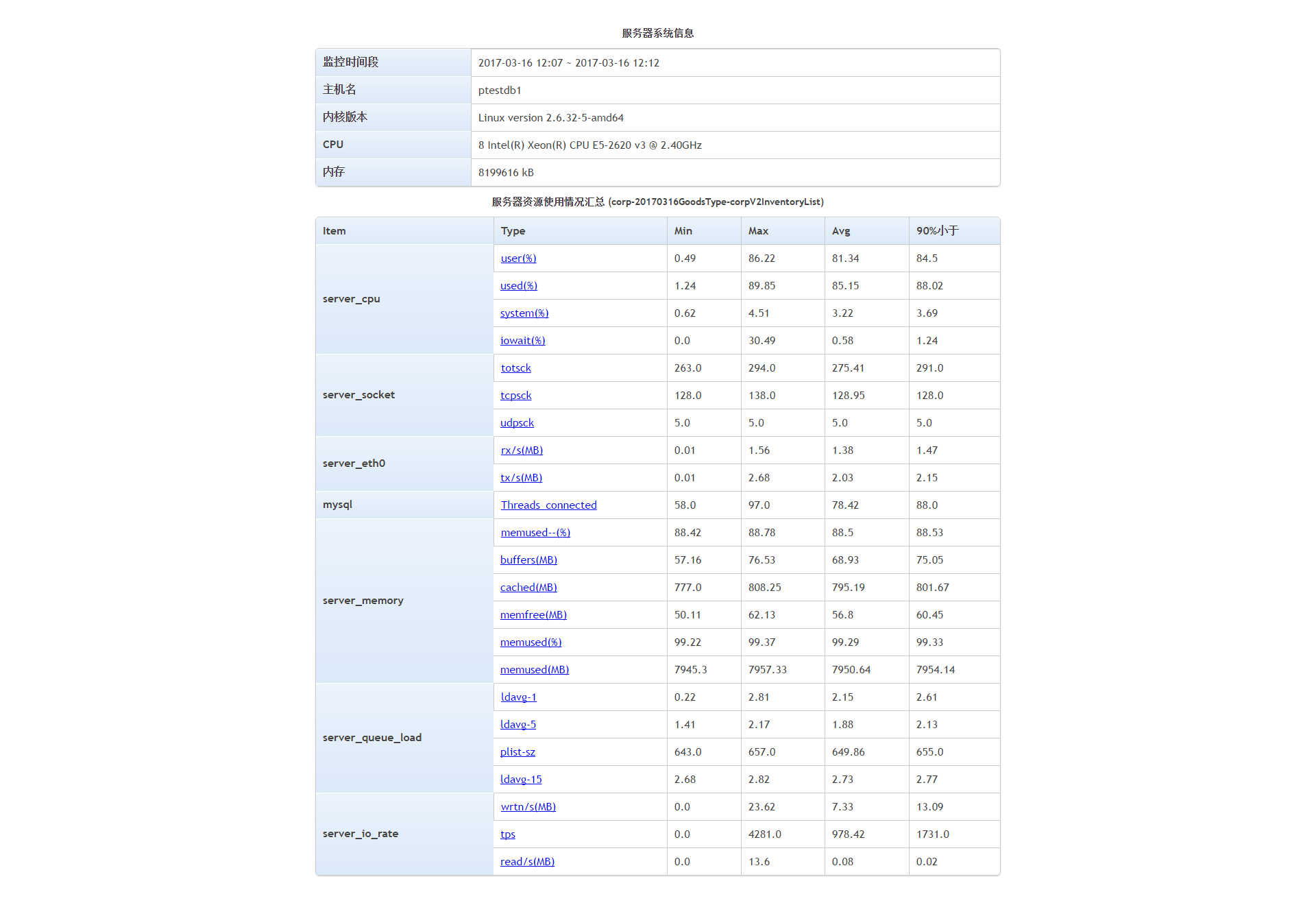Select the tcpsck link
Viewport: 1316px width, 903px height.
tap(515, 396)
